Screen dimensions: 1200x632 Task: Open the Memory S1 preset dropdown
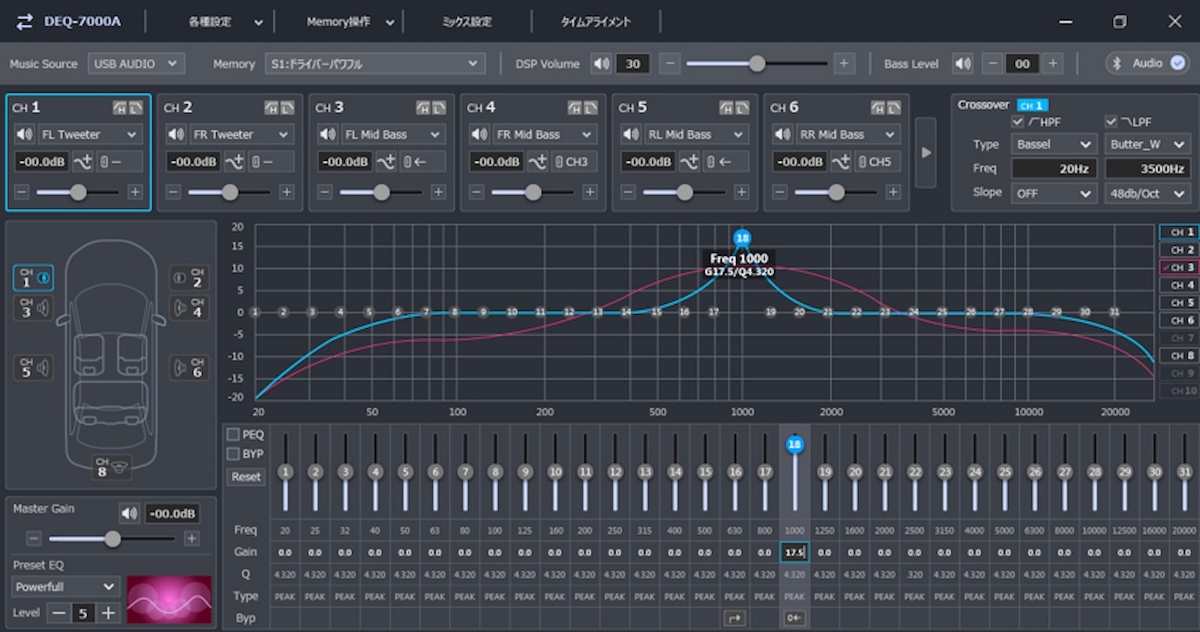(x=375, y=63)
